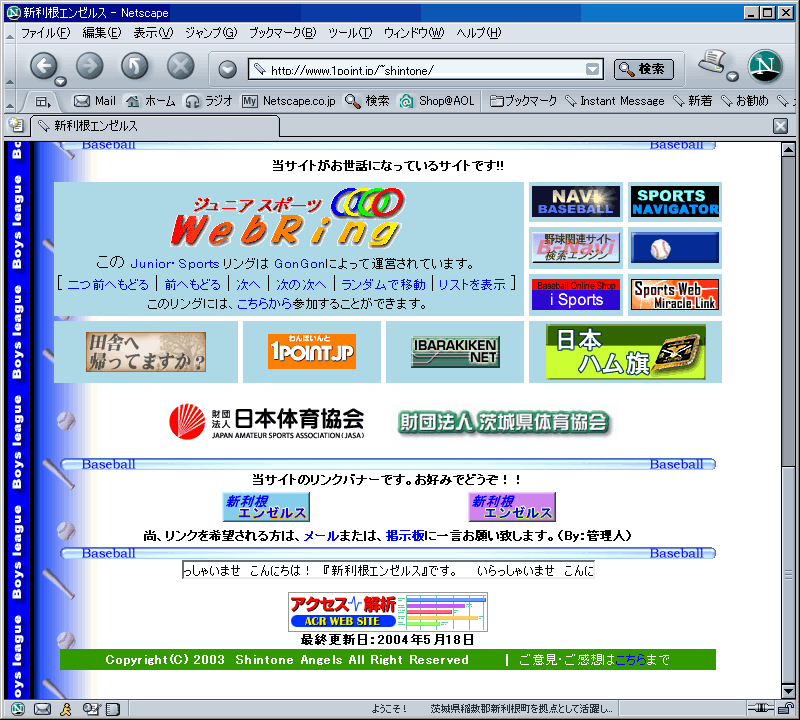Open the Back button history dropdown
This screenshot has height=720, width=800.
[x=61, y=81]
